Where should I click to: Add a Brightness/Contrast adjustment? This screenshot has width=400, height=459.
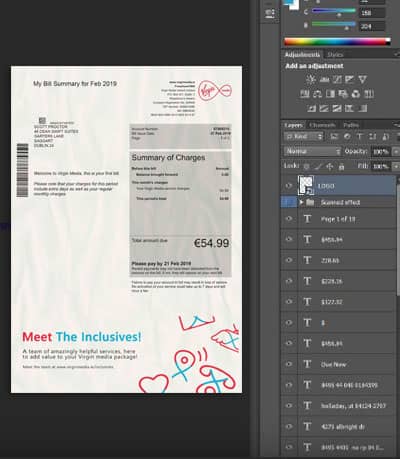[x=311, y=79]
